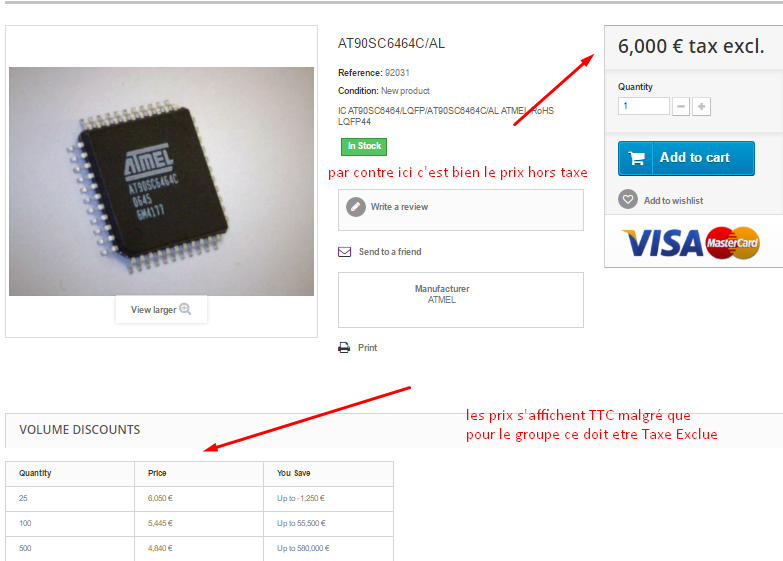Click the Send to a friend link

click(x=390, y=252)
